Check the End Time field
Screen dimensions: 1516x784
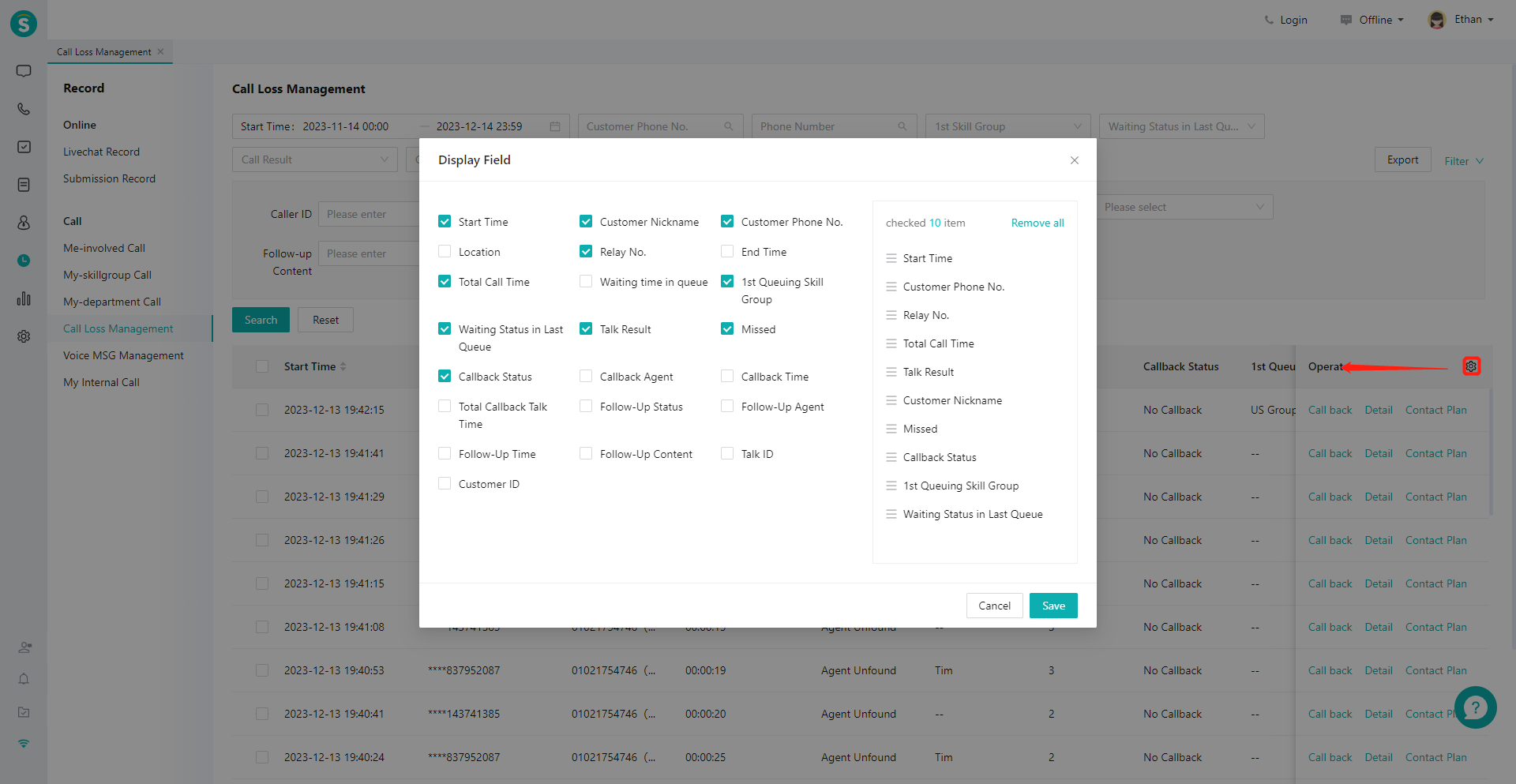pyautogui.click(x=727, y=251)
